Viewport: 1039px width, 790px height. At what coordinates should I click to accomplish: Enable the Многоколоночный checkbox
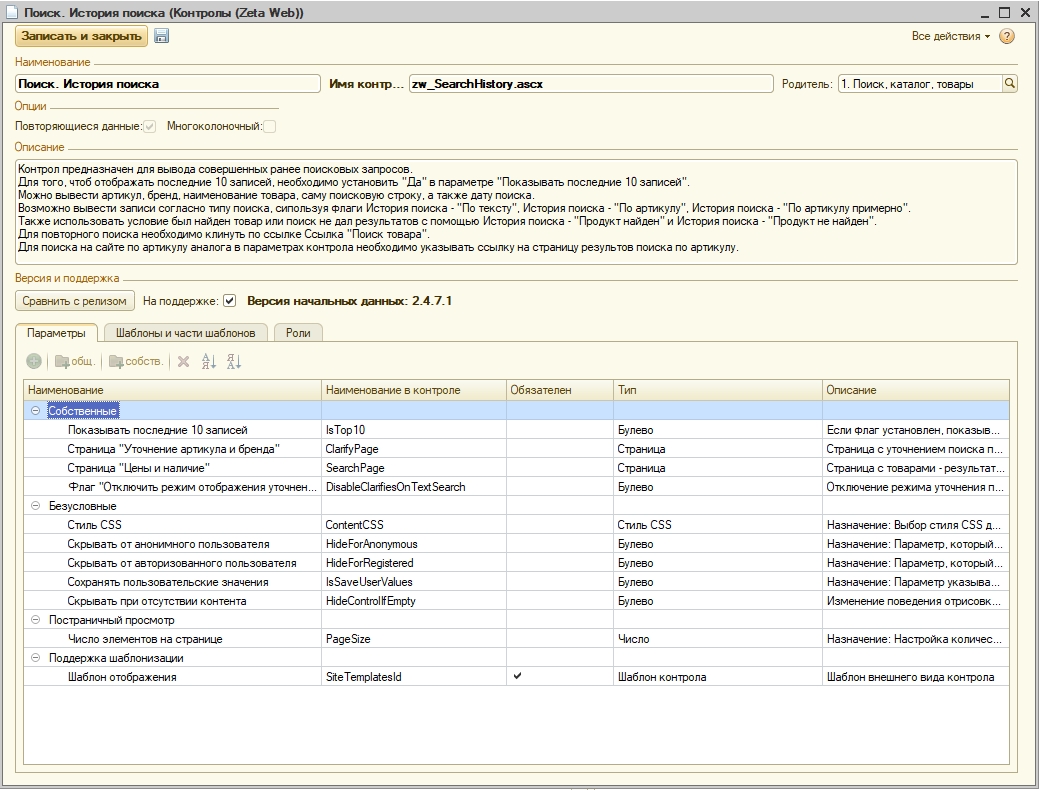coord(269,126)
